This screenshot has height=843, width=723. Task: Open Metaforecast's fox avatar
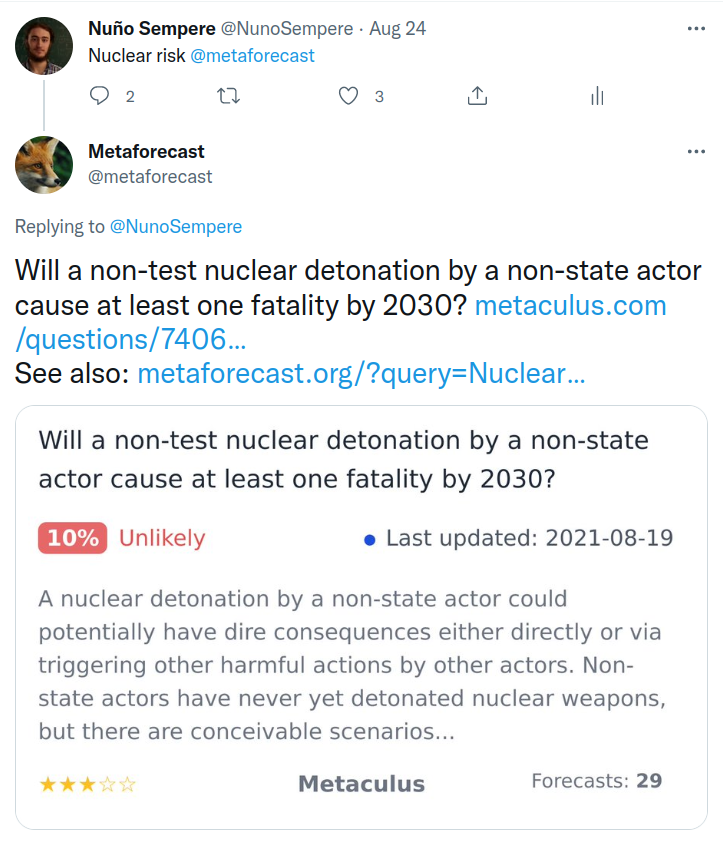[44, 165]
